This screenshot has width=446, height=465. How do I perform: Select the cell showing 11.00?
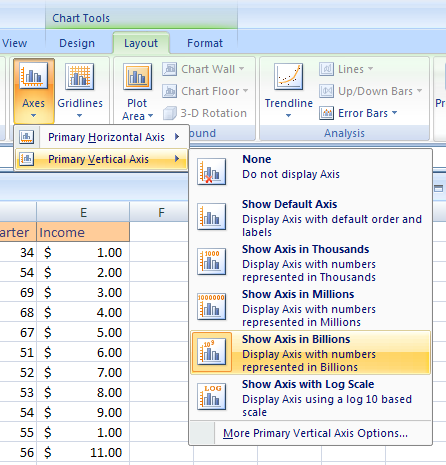83,452
